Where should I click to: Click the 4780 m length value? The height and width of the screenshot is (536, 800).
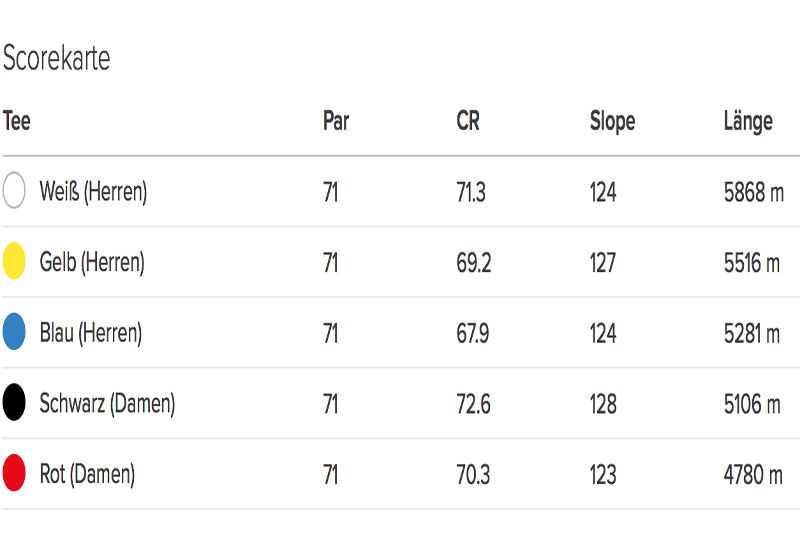tap(753, 475)
